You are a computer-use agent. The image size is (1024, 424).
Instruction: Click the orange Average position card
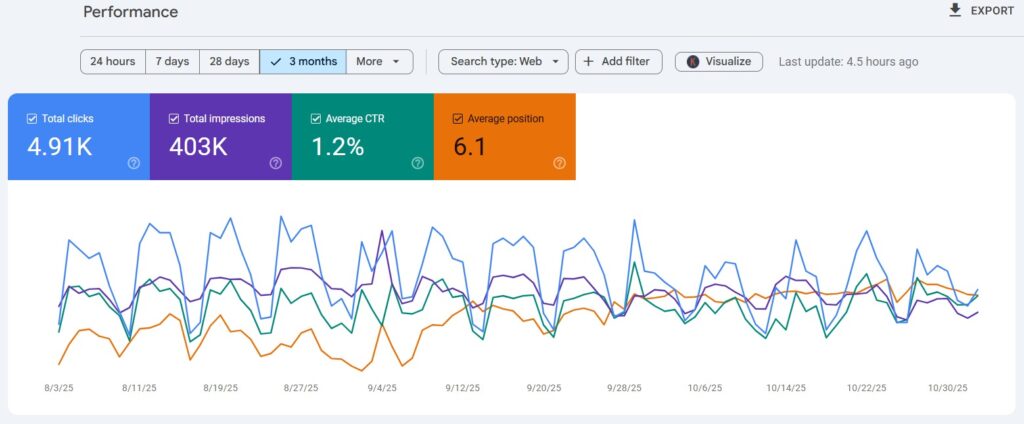pyautogui.click(x=504, y=145)
